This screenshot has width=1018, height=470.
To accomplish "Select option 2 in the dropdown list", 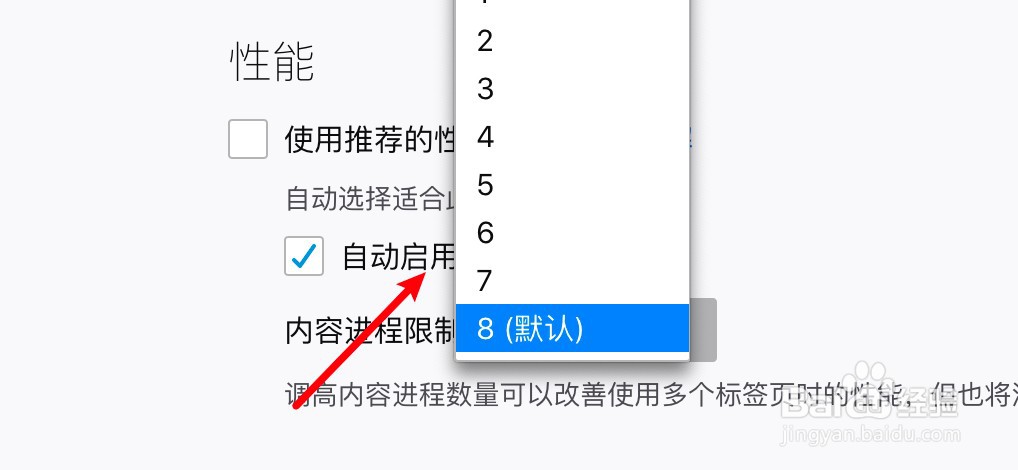I will (572, 42).
